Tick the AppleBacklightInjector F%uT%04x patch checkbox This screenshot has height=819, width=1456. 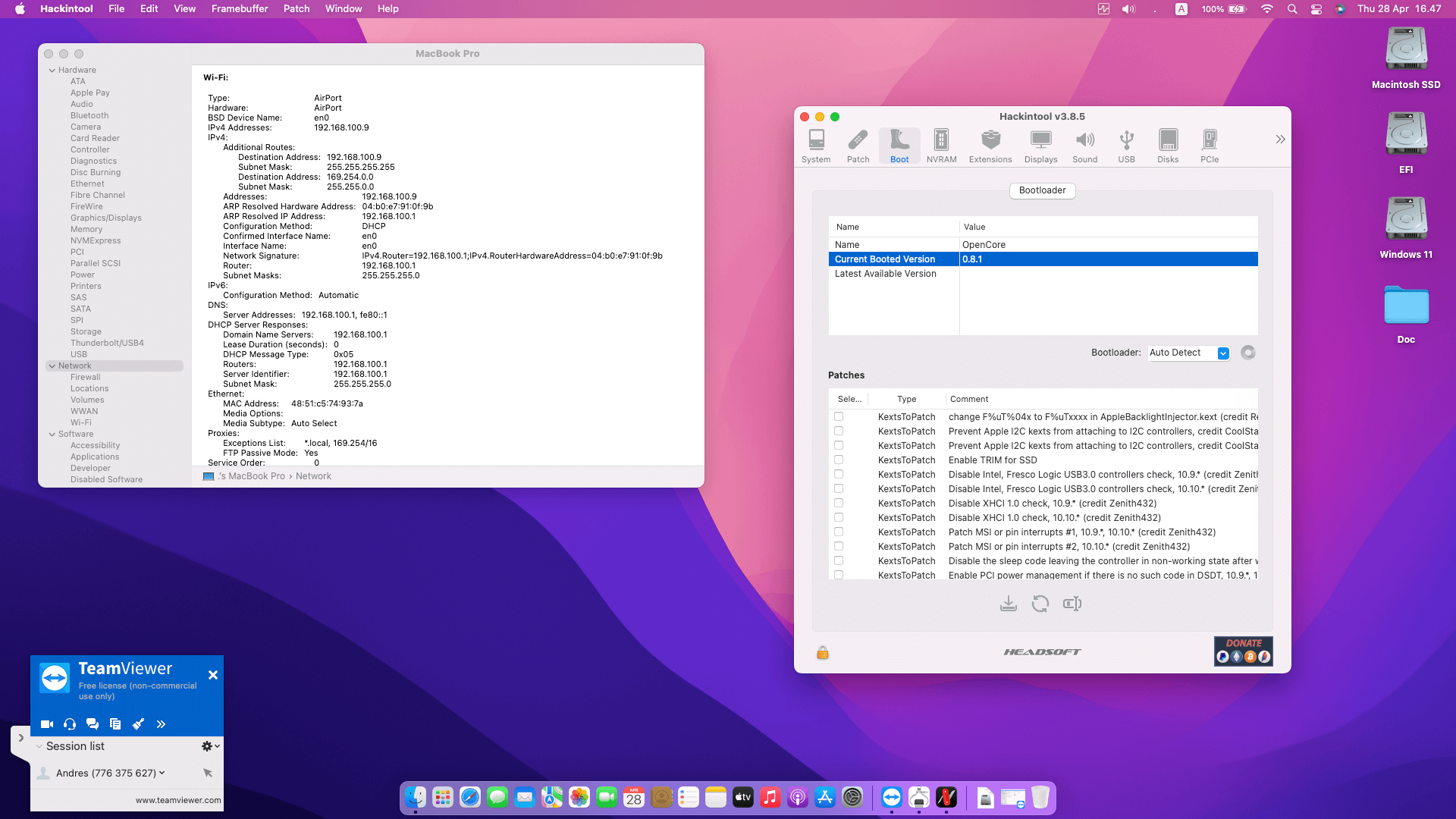(839, 416)
